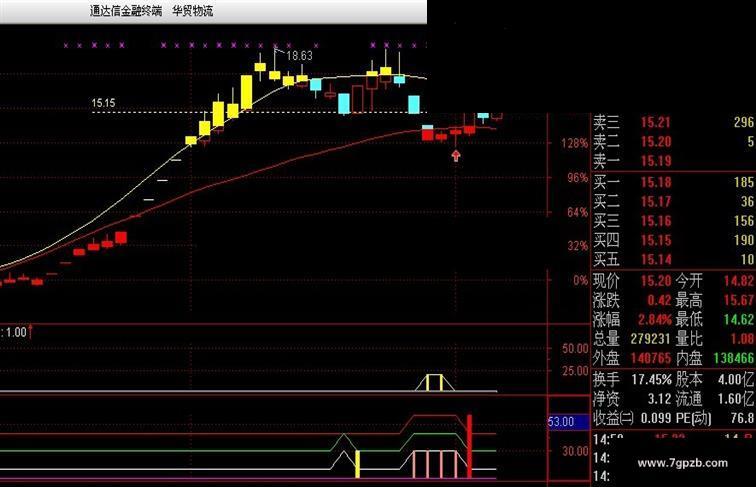Select the 华贸物流 stock name in the title
Screen dimensions: 756x487
[192, 11]
